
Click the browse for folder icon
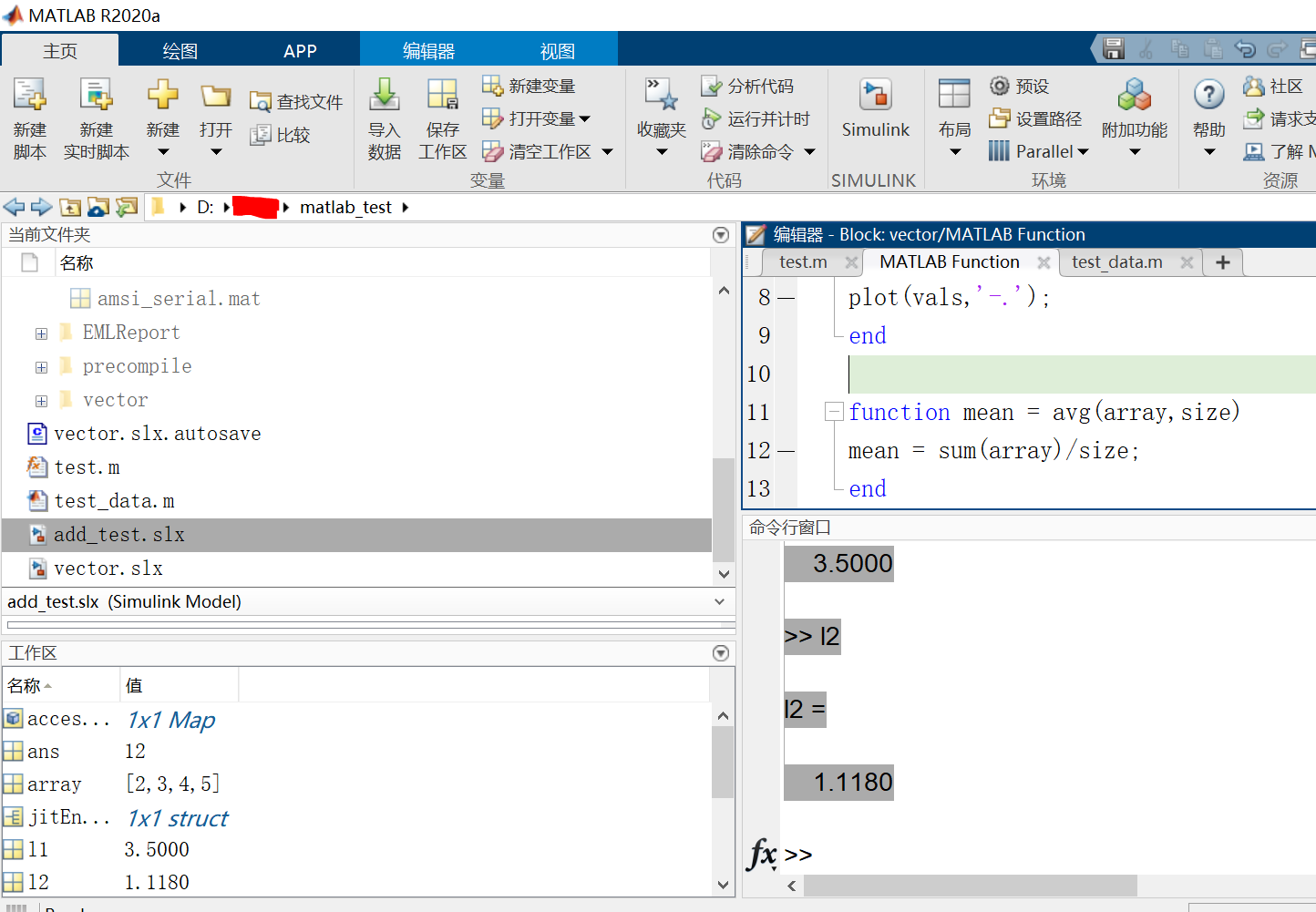coord(98,207)
